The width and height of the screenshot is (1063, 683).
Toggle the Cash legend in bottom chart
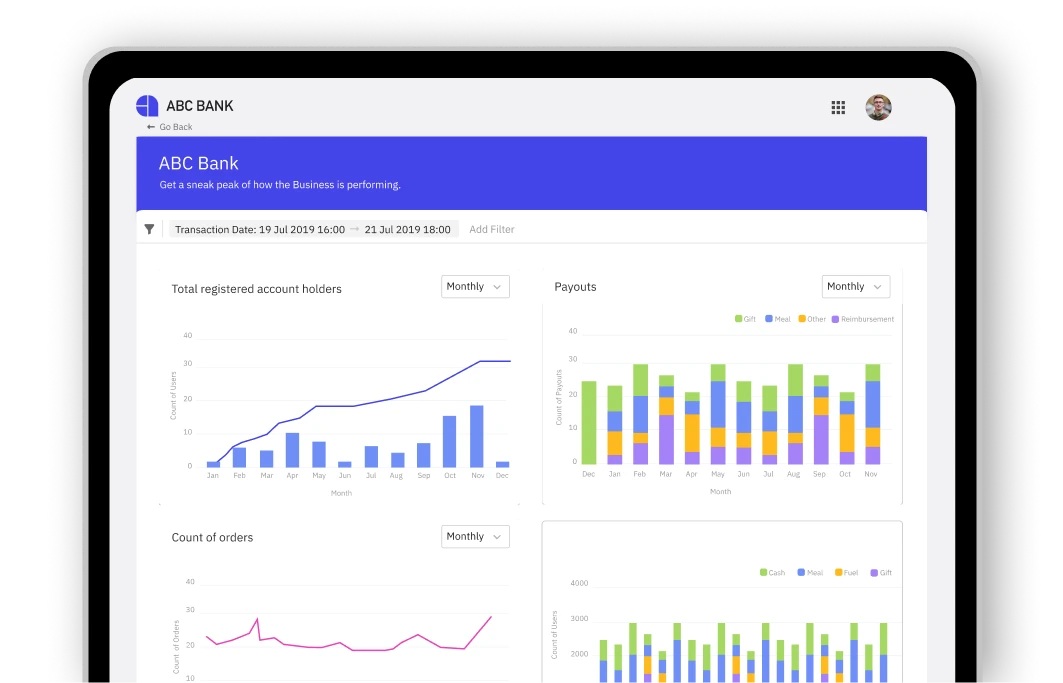tap(772, 572)
